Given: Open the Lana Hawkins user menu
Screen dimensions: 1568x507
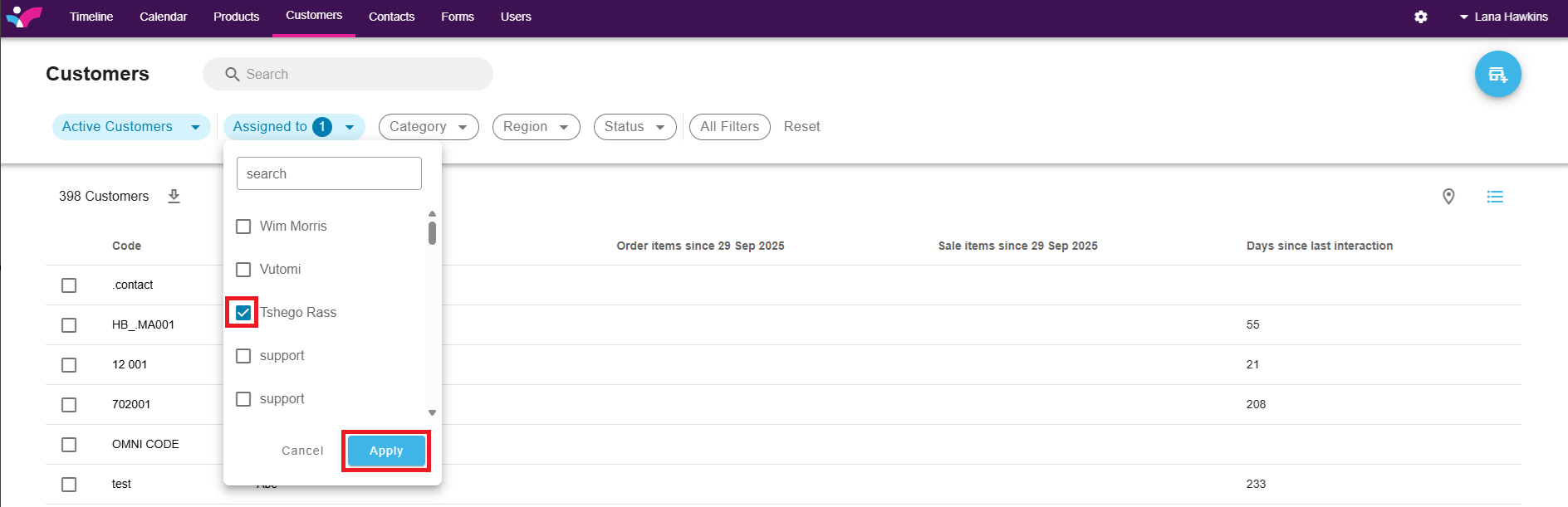Looking at the screenshot, I should [x=1503, y=17].
